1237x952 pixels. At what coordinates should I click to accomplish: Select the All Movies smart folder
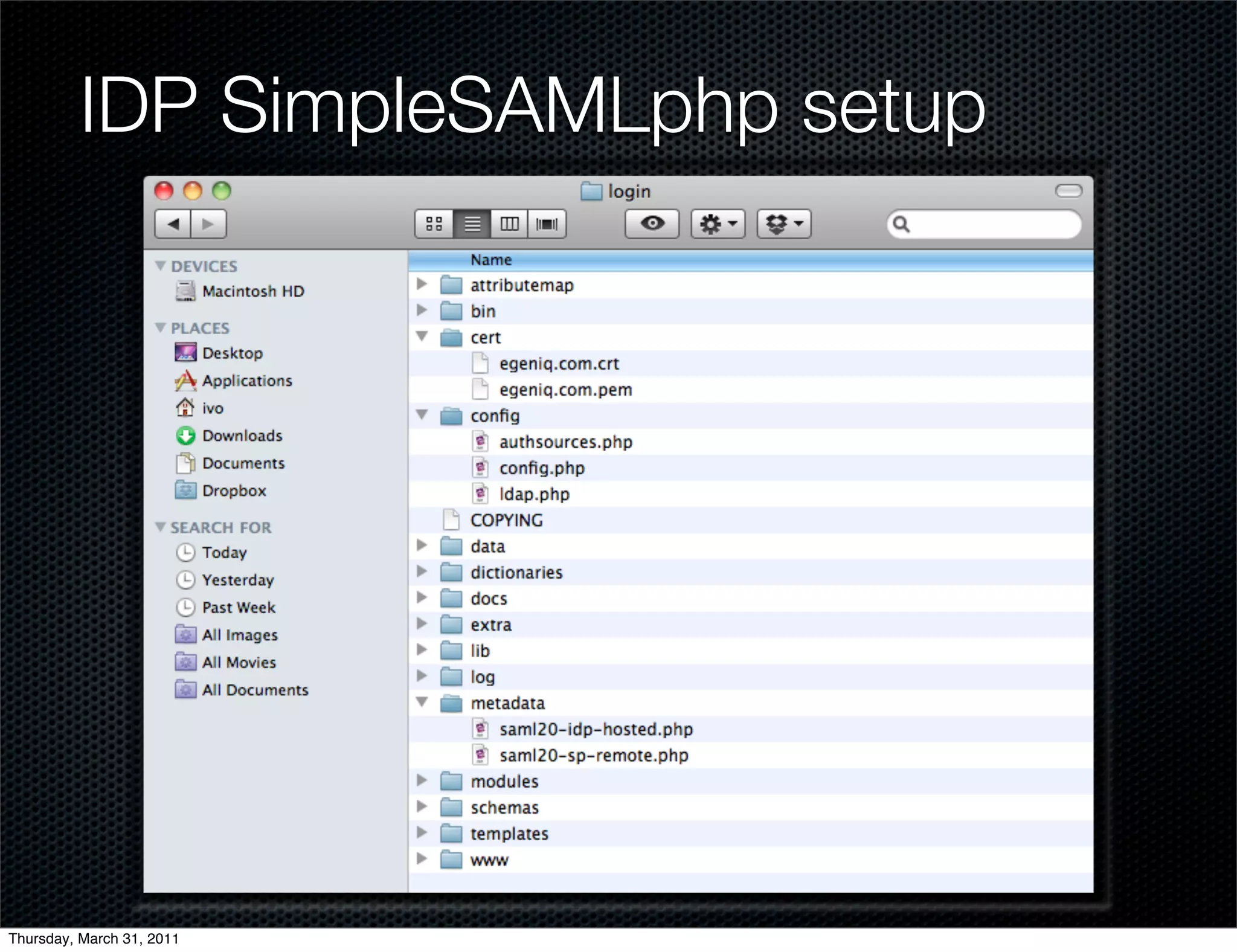point(225,662)
